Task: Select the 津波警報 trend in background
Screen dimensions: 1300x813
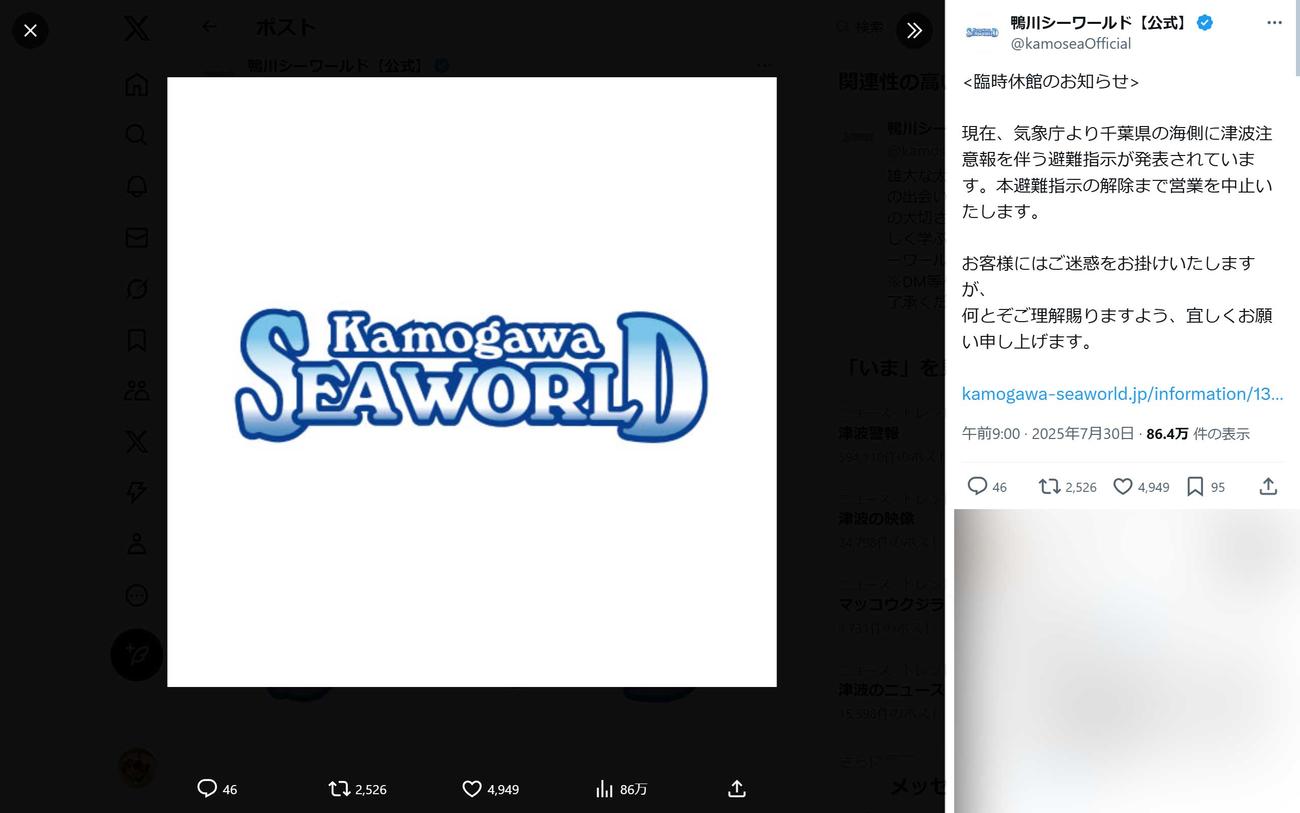Action: tap(869, 433)
